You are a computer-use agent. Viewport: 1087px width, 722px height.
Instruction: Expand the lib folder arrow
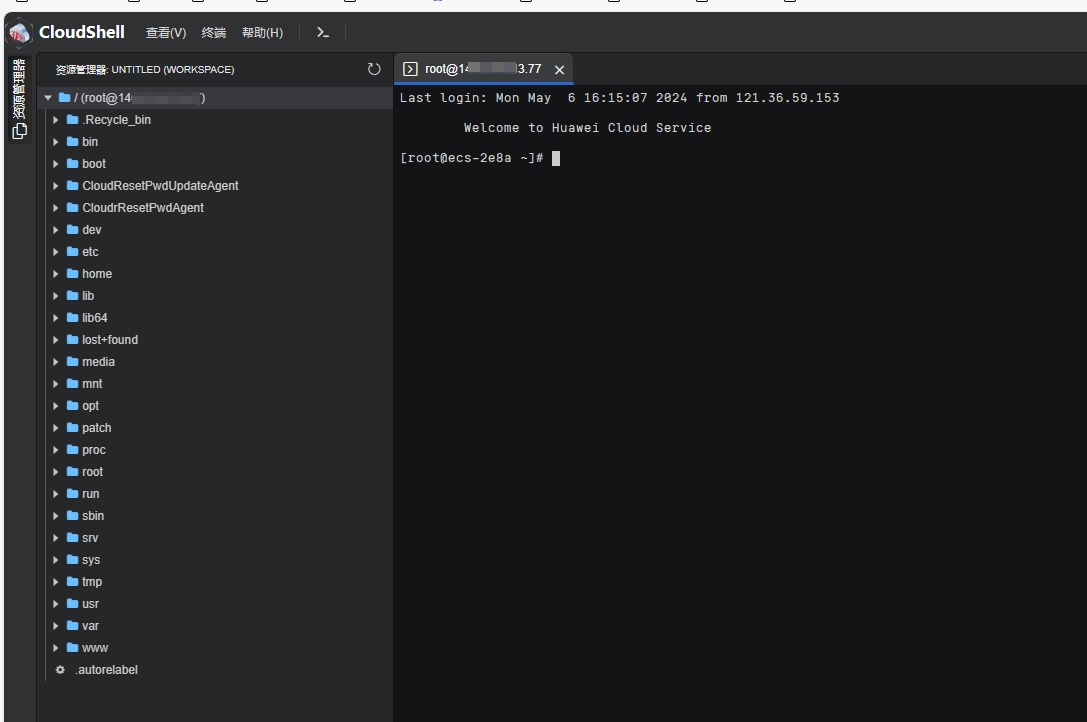[55, 295]
